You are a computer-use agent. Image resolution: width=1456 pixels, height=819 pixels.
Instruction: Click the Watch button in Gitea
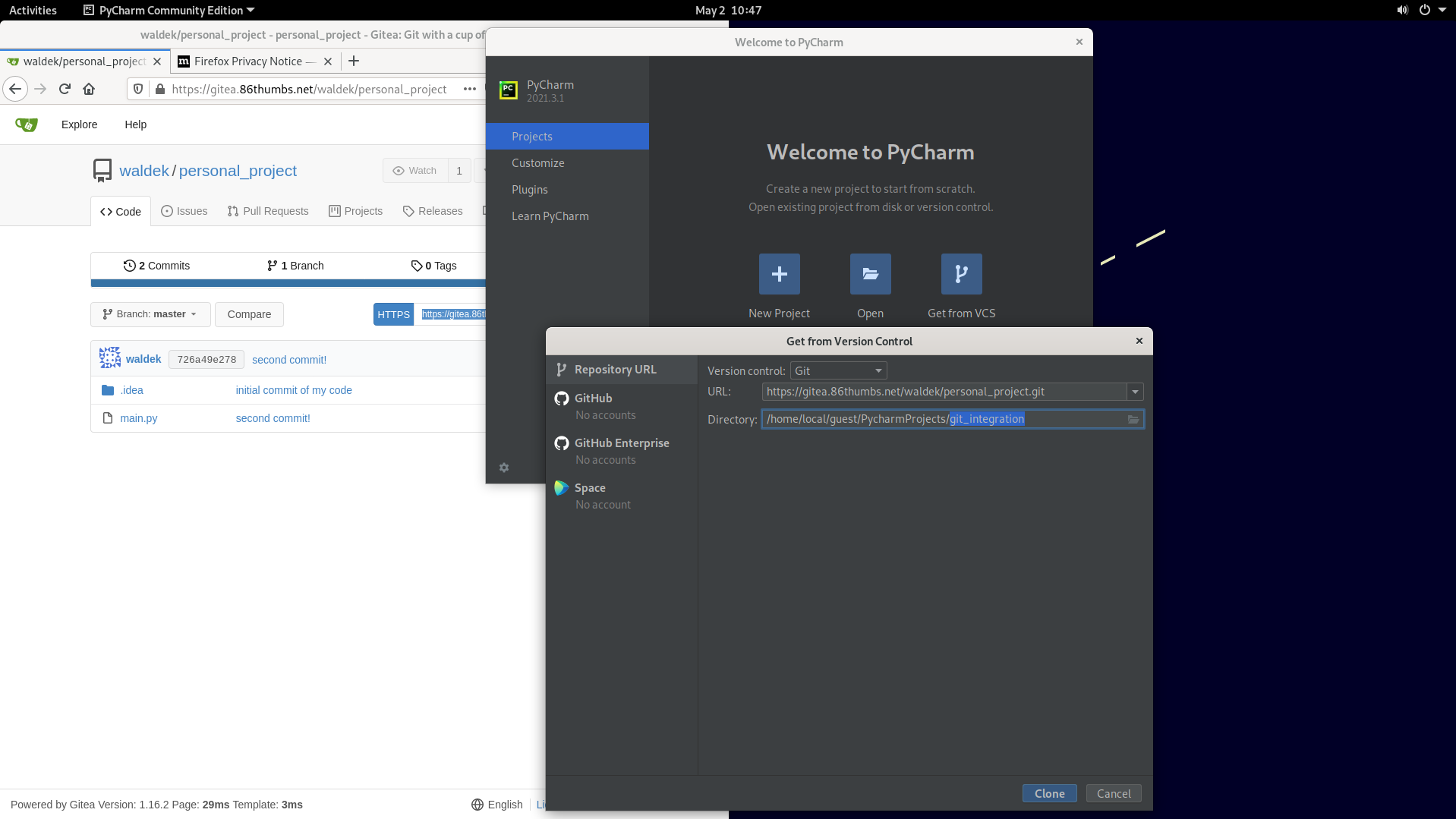(x=415, y=171)
